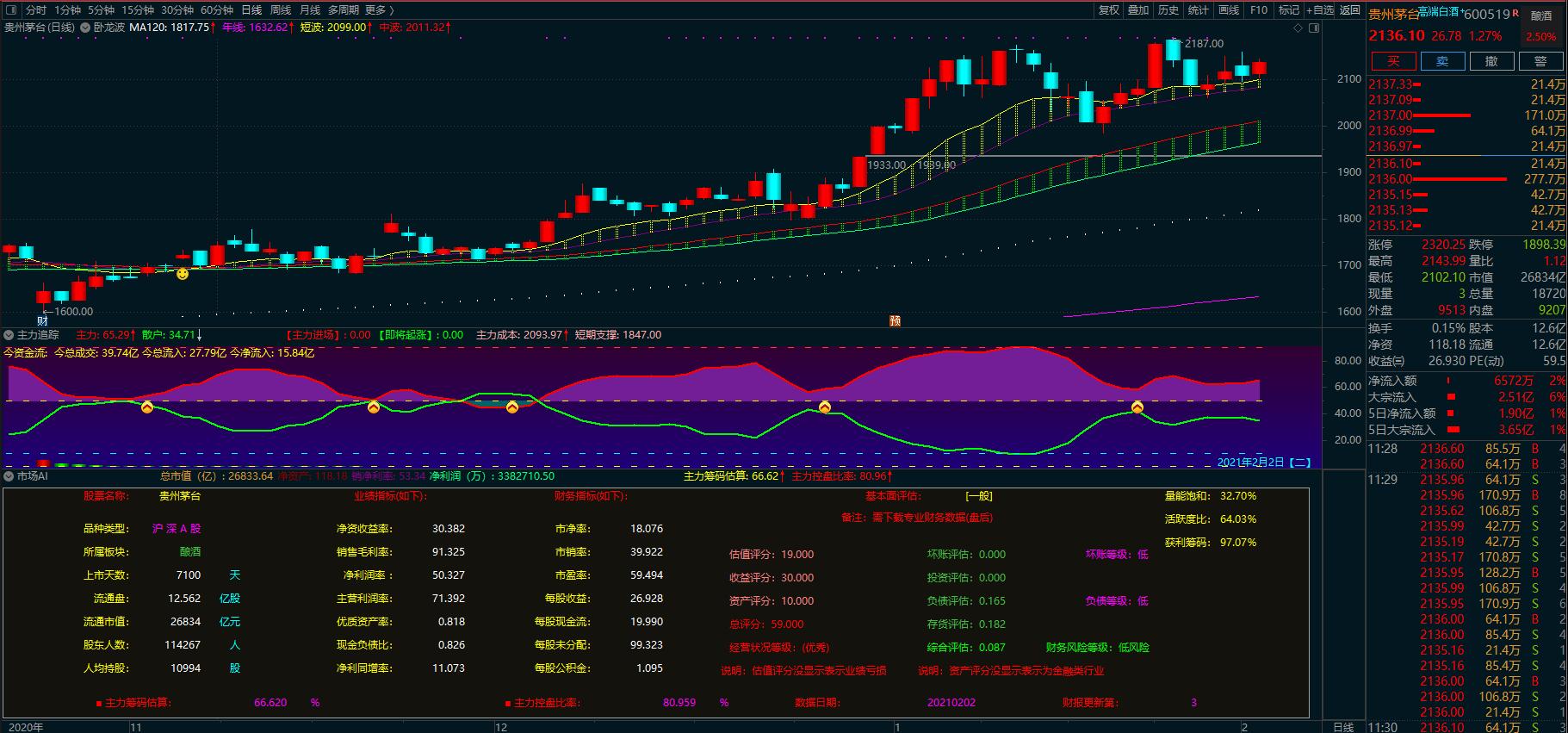Click the 警 alert button

point(1540,61)
